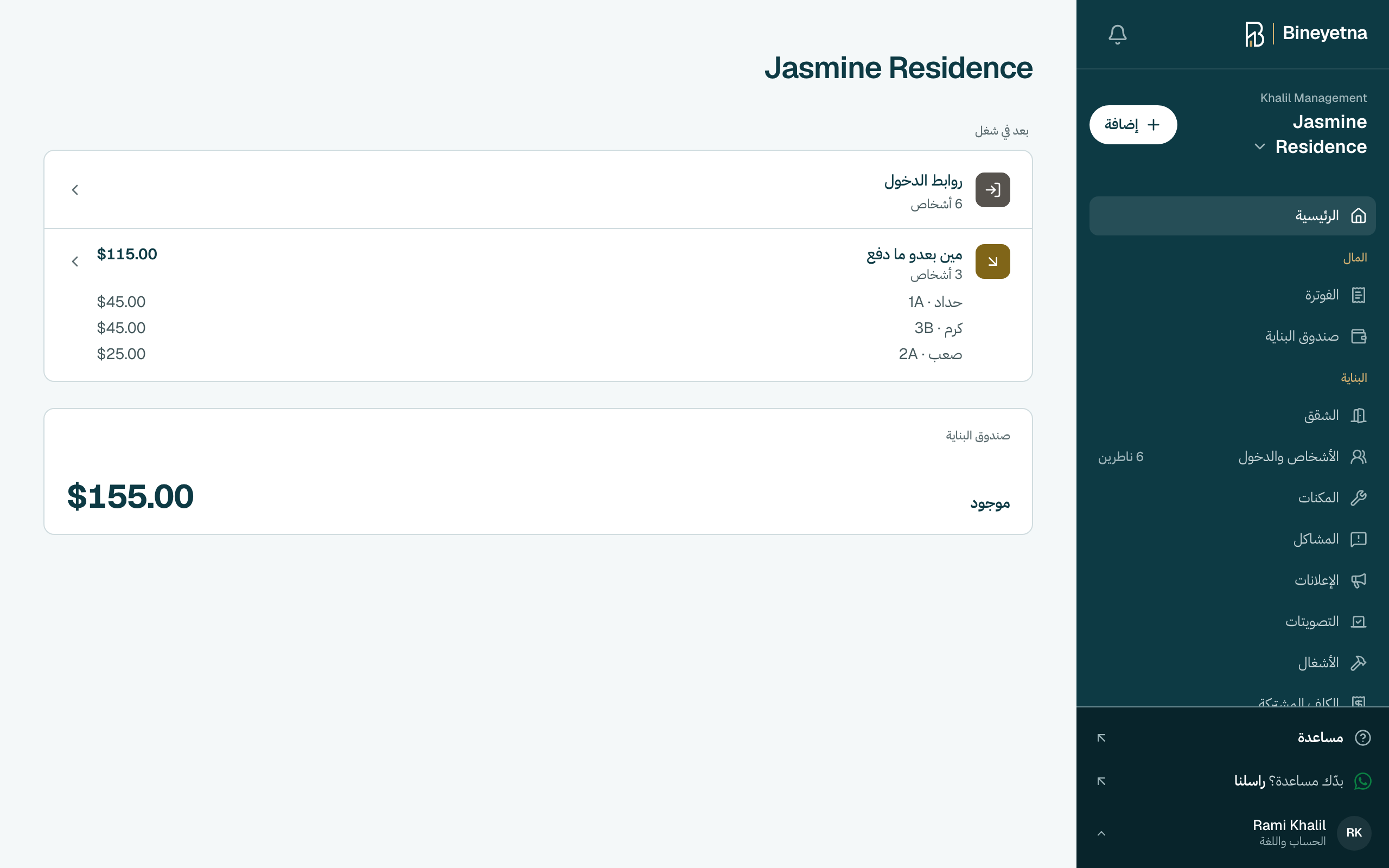Click the Bineyetna logo icon
The height and width of the screenshot is (868, 1389).
[1254, 34]
